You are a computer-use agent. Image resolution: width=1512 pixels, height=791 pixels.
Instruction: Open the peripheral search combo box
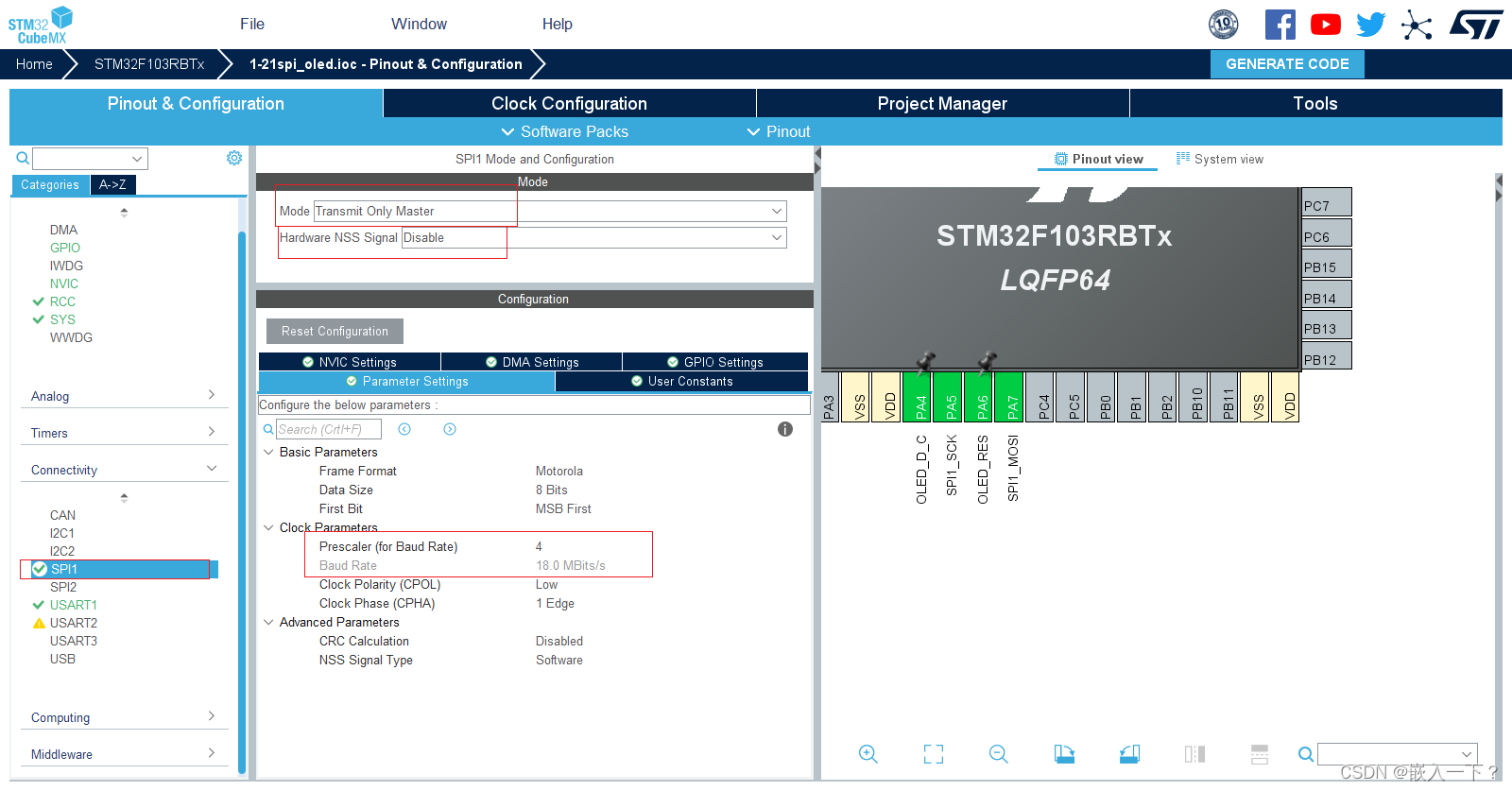pos(91,158)
